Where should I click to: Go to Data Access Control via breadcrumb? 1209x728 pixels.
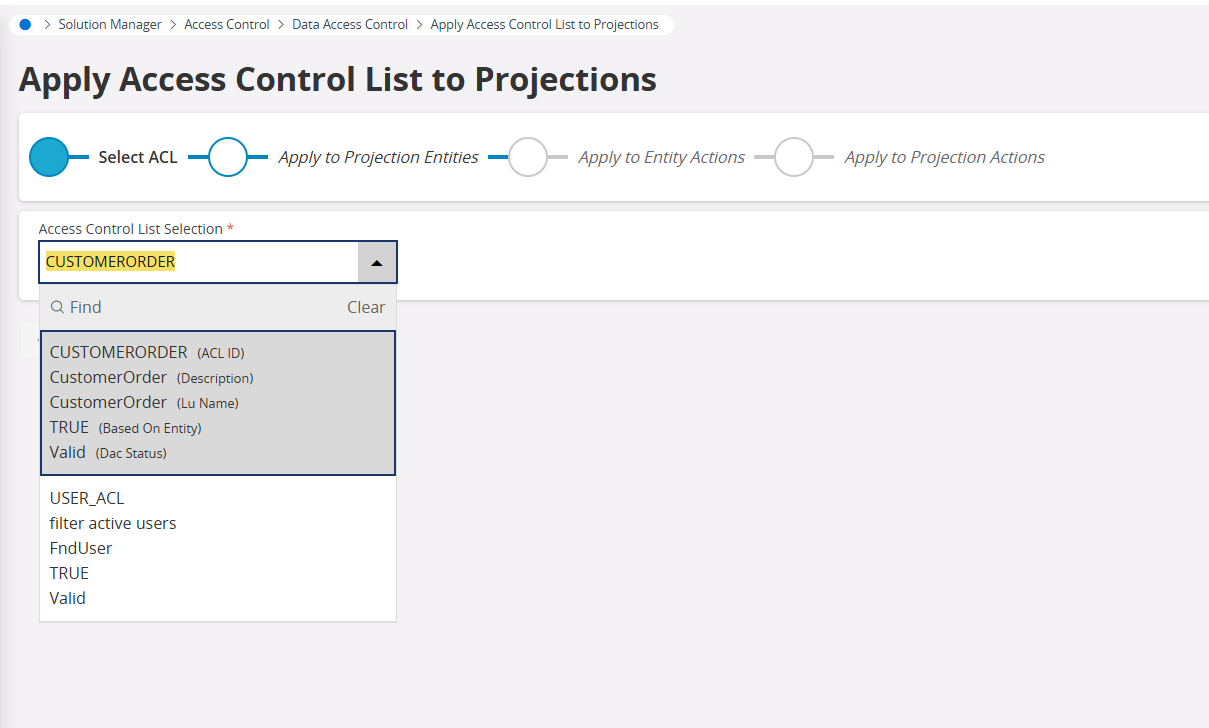(349, 23)
